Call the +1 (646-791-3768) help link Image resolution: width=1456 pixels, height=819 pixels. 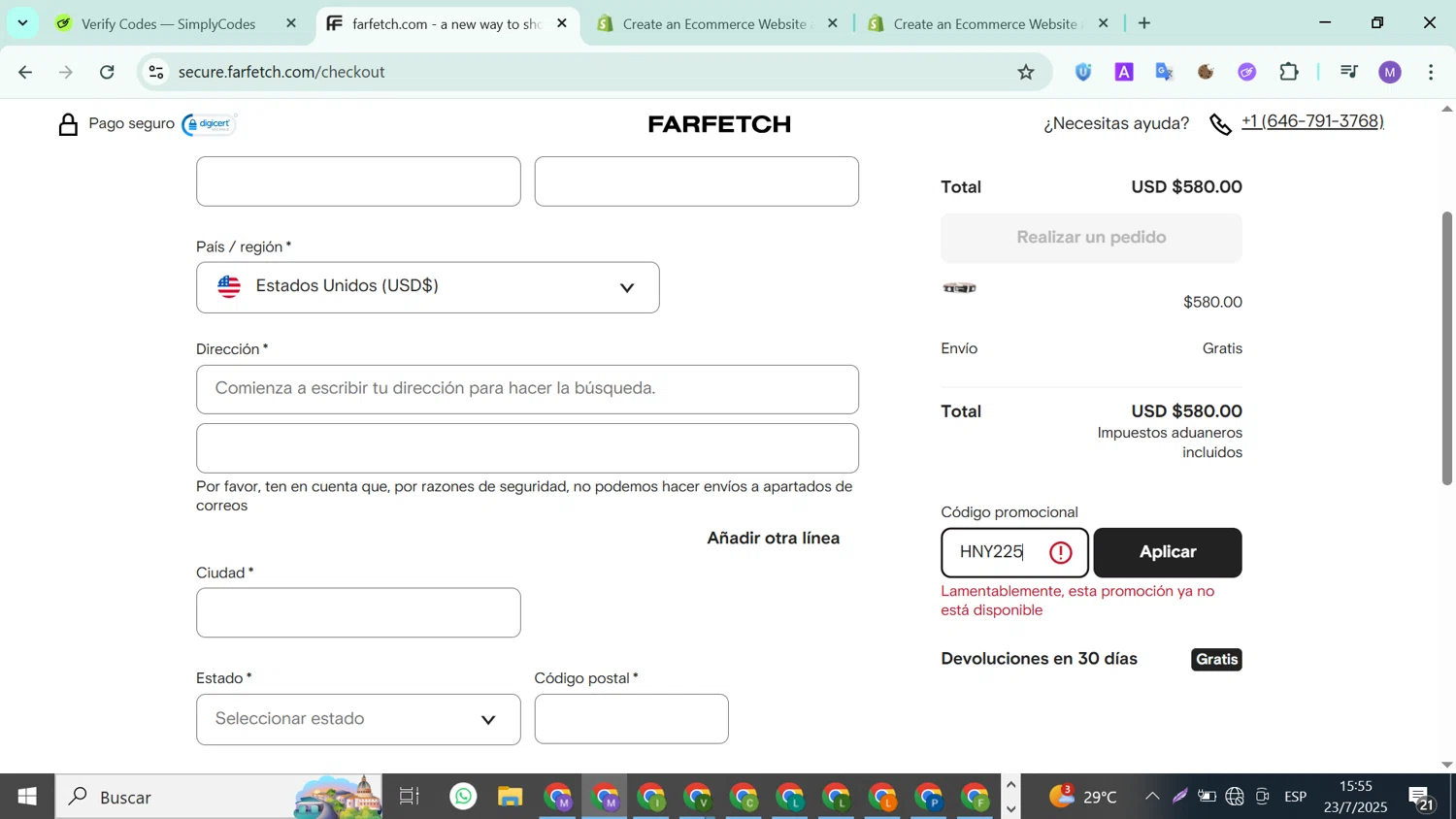coord(1312,121)
